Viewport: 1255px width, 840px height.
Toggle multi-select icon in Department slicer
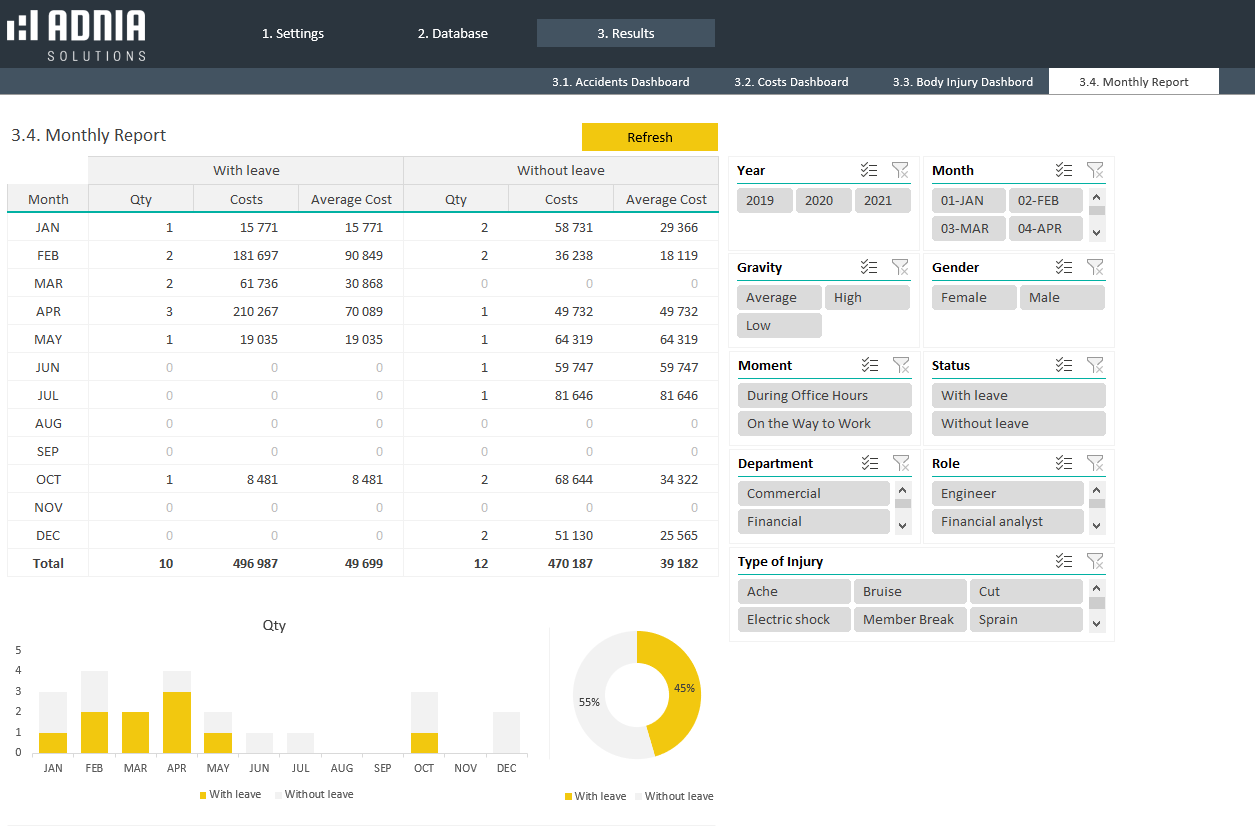pyautogui.click(x=869, y=464)
